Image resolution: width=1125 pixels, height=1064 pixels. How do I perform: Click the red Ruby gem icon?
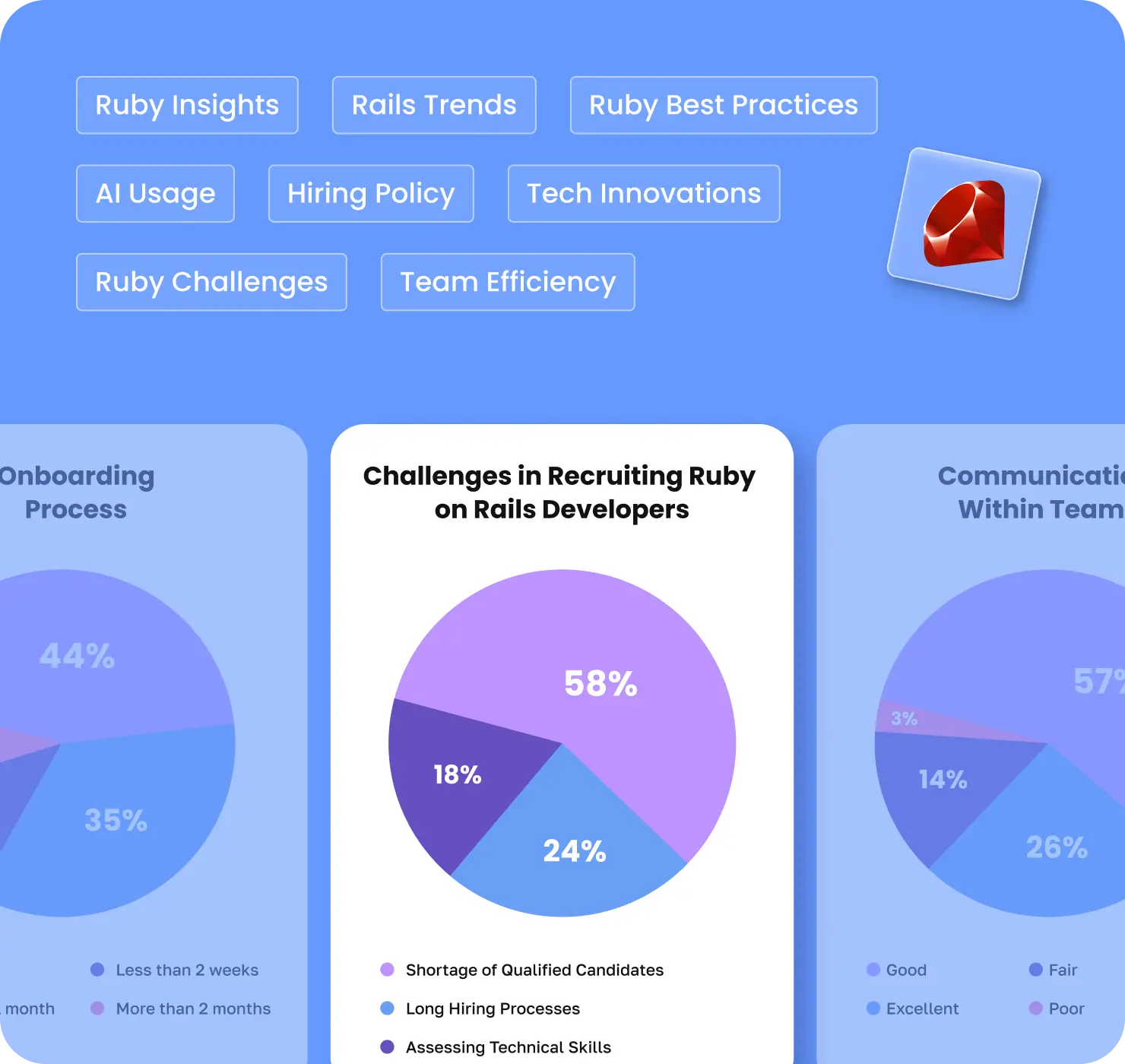[x=964, y=224]
